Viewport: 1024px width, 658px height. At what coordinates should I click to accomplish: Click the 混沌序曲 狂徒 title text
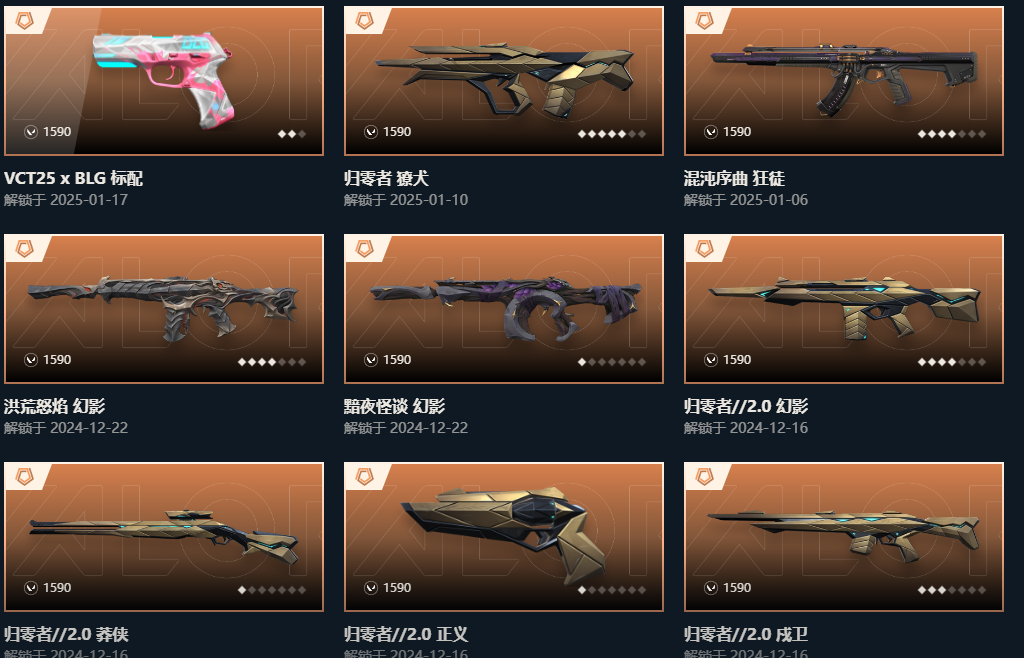tap(734, 178)
